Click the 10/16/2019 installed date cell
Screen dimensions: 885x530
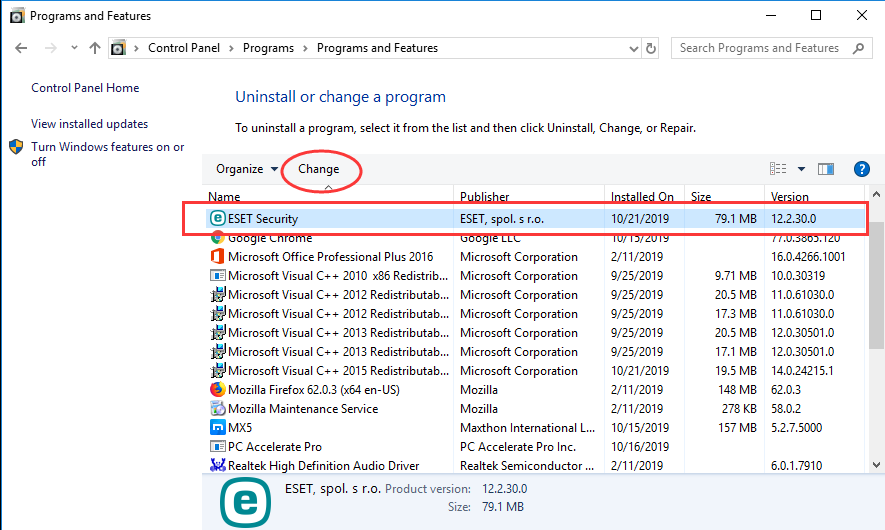click(639, 447)
